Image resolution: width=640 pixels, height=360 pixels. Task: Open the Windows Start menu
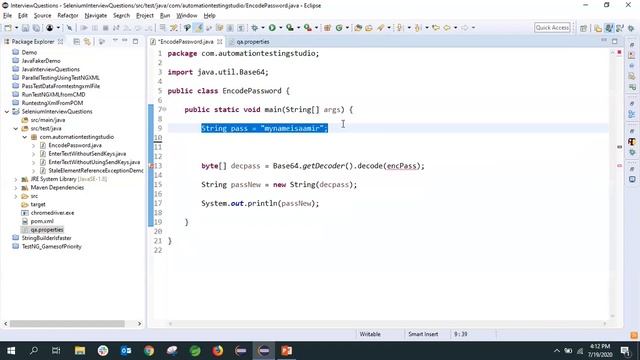11,351
